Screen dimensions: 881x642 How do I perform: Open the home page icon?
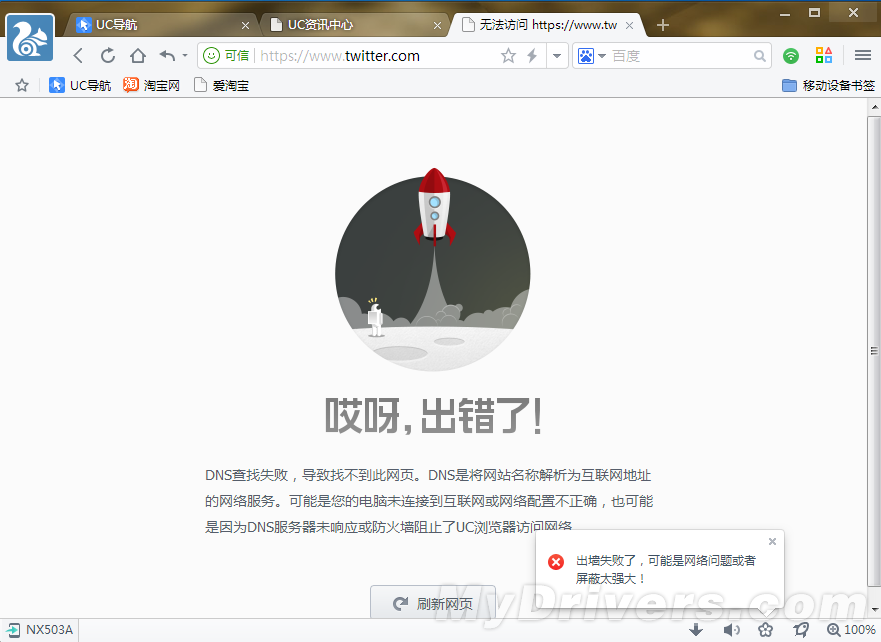(x=138, y=56)
